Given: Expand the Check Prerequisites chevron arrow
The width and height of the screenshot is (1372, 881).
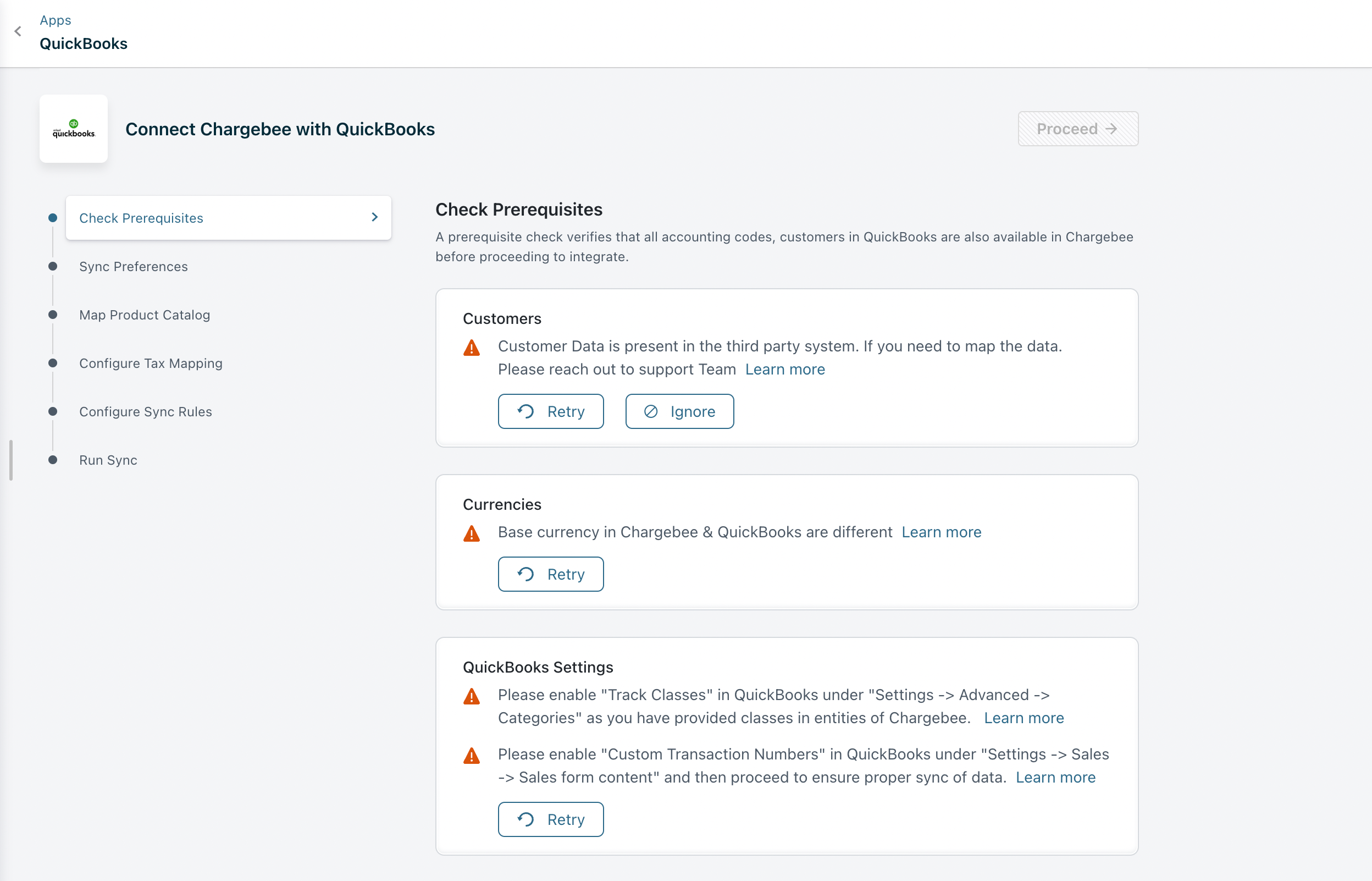Looking at the screenshot, I should click(x=374, y=217).
